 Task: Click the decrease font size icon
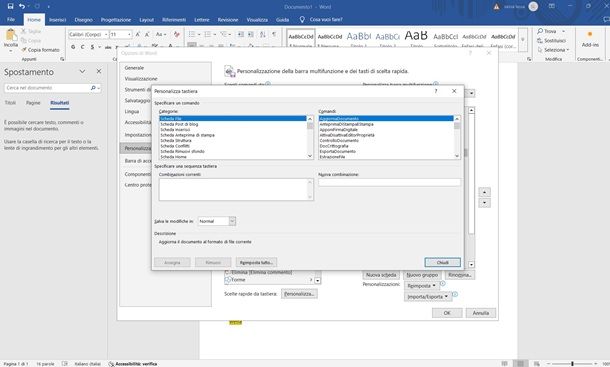pyautogui.click(x=147, y=34)
